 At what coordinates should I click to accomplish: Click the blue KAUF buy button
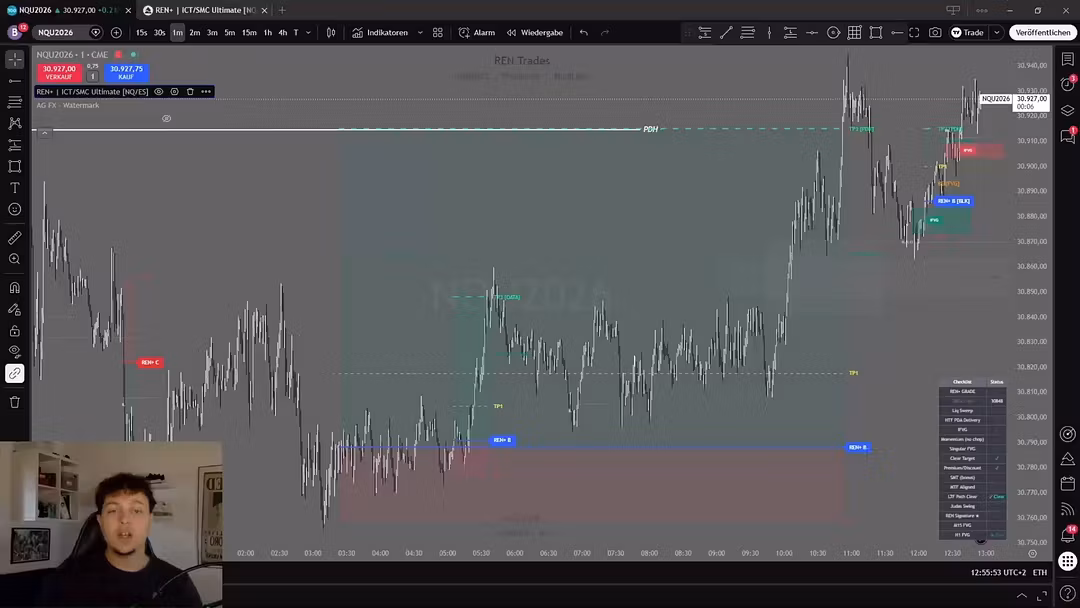(126, 72)
